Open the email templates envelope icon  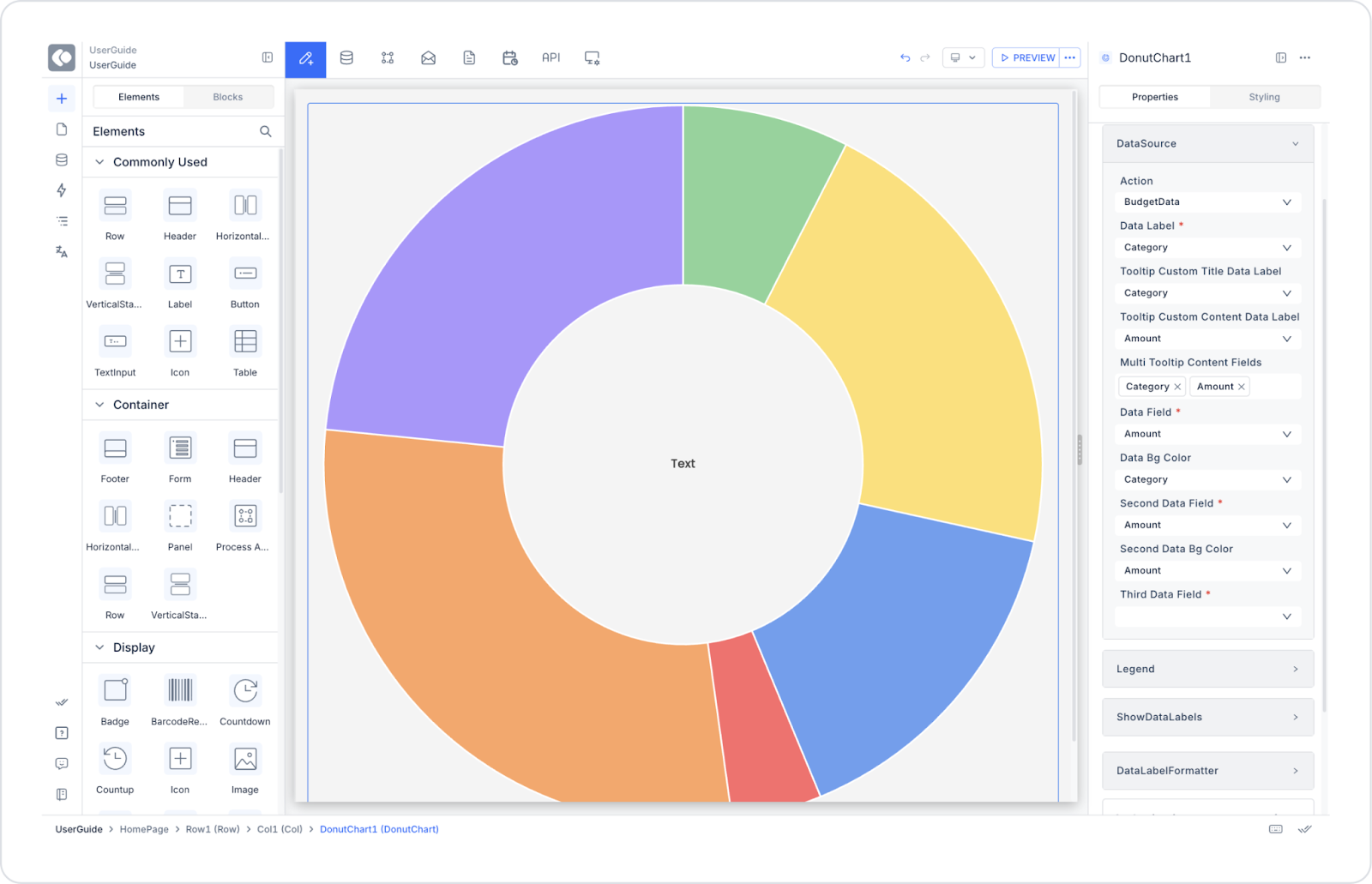(x=429, y=58)
